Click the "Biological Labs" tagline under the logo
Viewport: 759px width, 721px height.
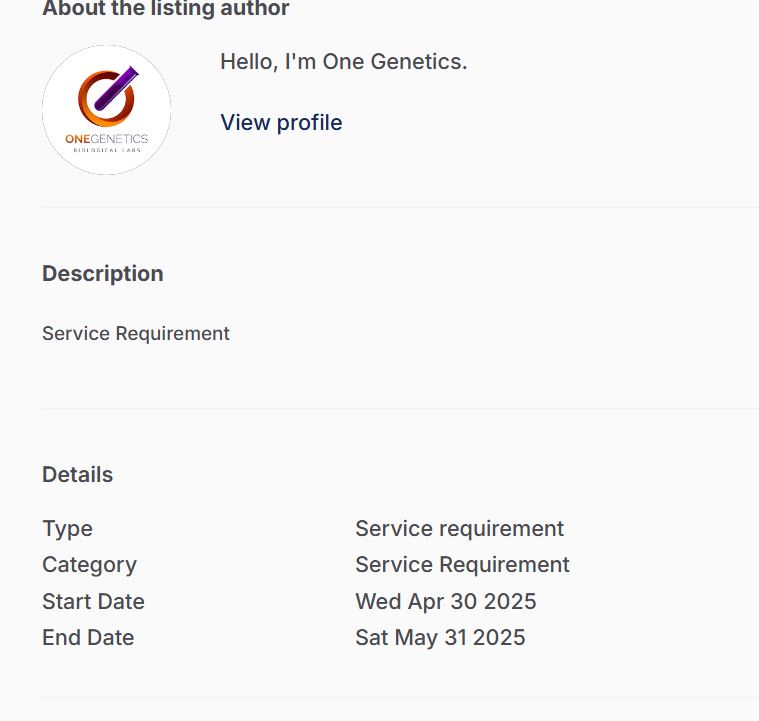(106, 150)
